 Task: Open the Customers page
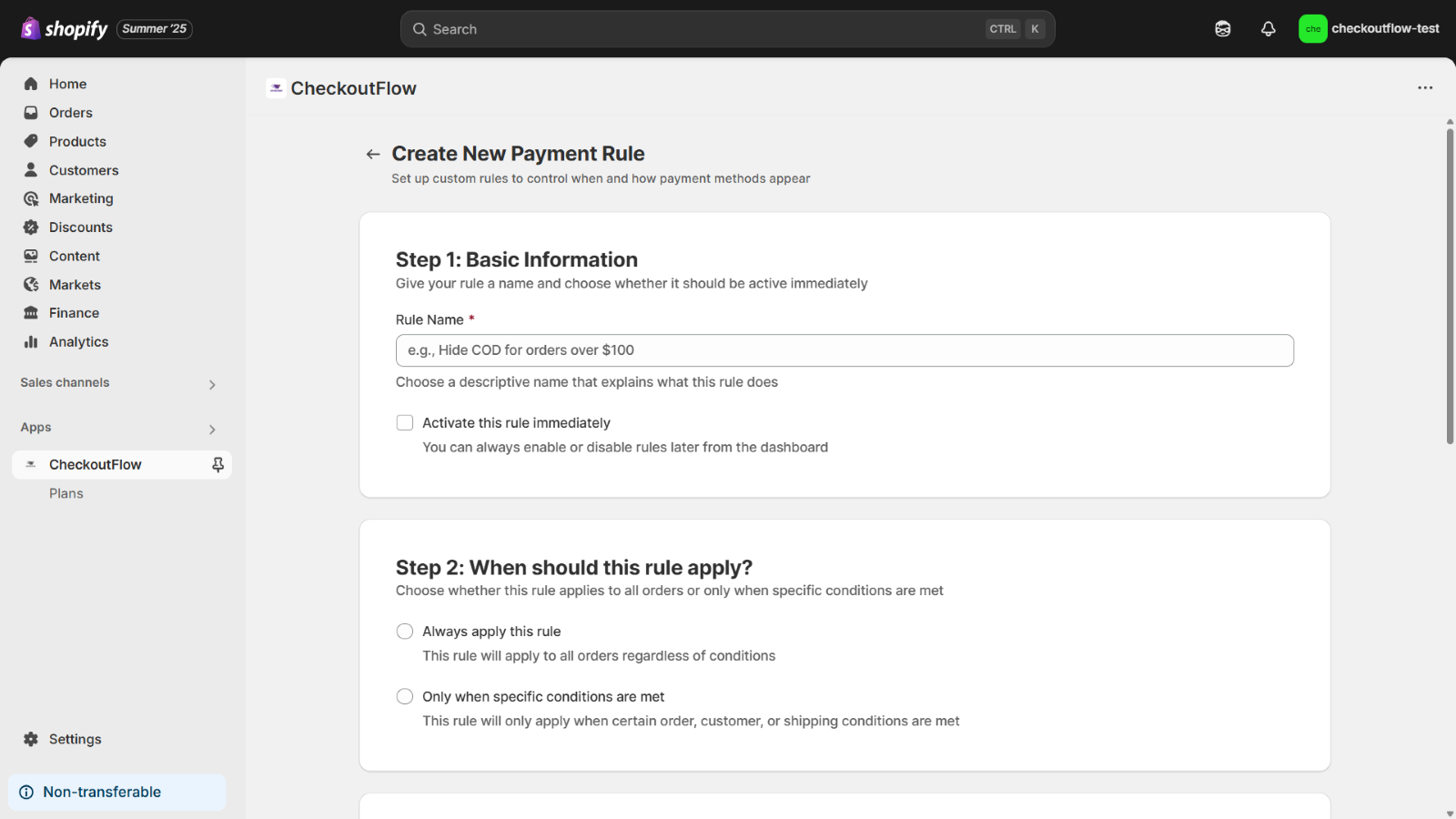pos(84,170)
